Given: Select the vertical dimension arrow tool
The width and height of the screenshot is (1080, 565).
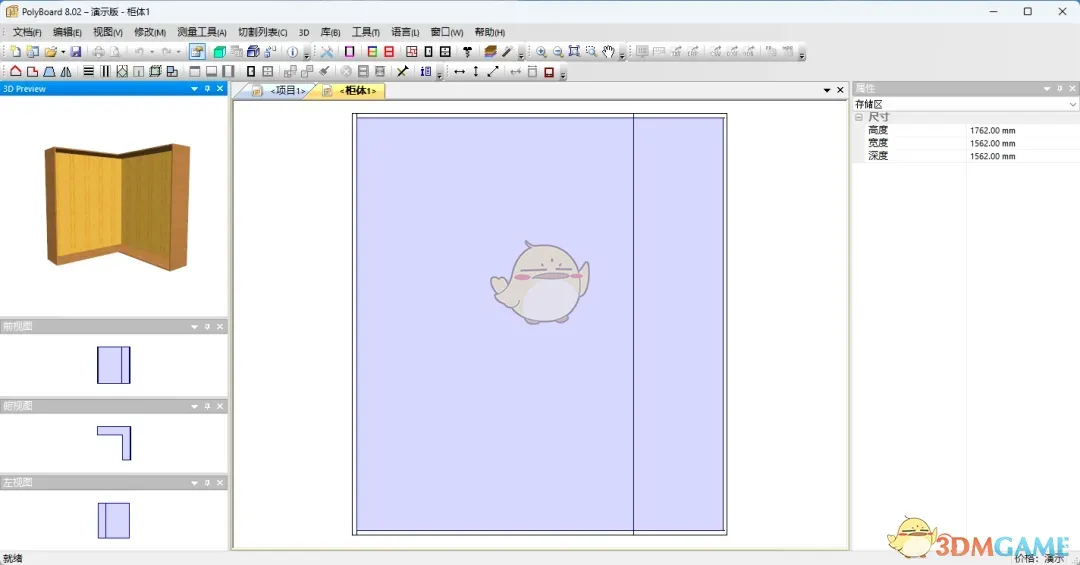Looking at the screenshot, I should (476, 72).
